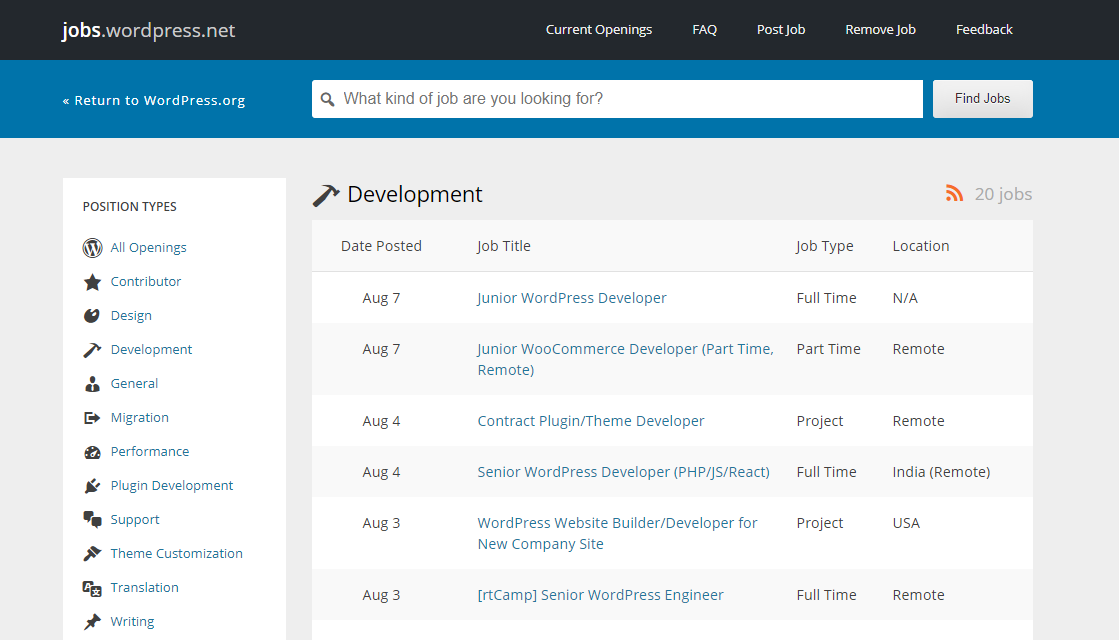
Task: Click the Support speech-bubble icon
Action: tap(92, 519)
